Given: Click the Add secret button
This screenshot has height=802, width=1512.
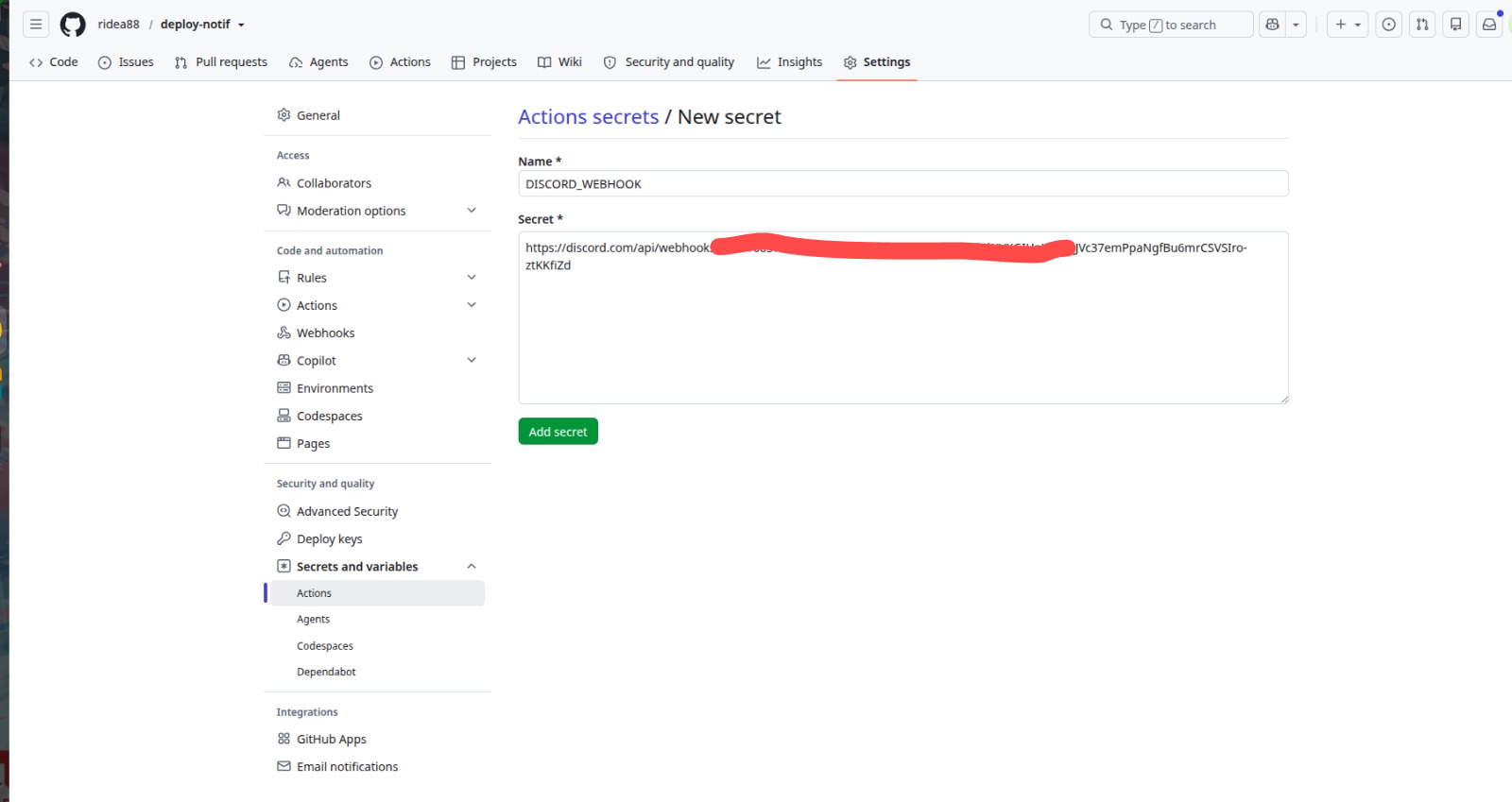Looking at the screenshot, I should 558,431.
